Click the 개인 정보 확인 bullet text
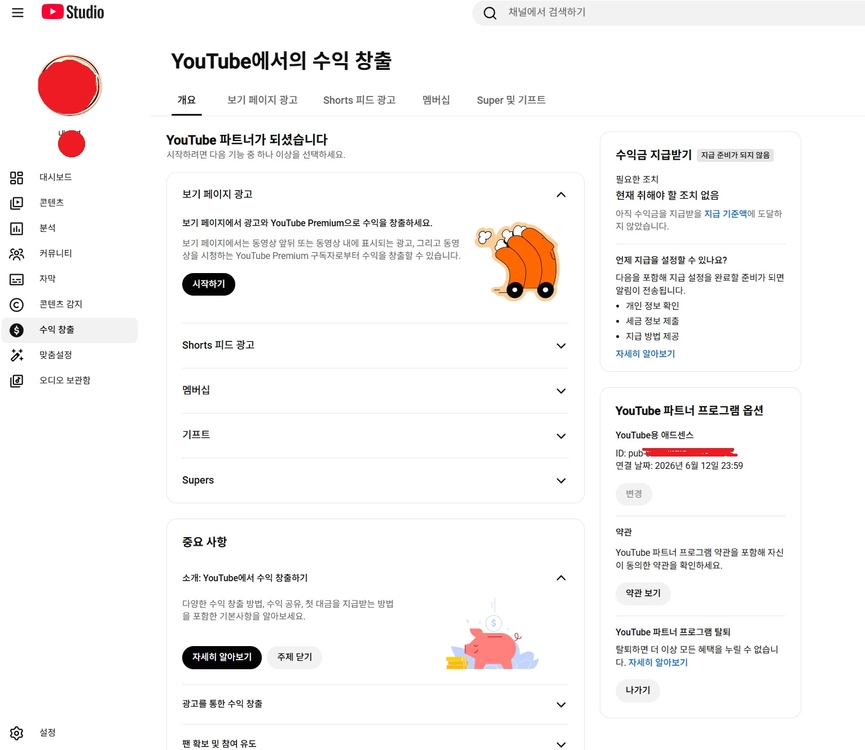The height and width of the screenshot is (750, 865). tap(652, 306)
